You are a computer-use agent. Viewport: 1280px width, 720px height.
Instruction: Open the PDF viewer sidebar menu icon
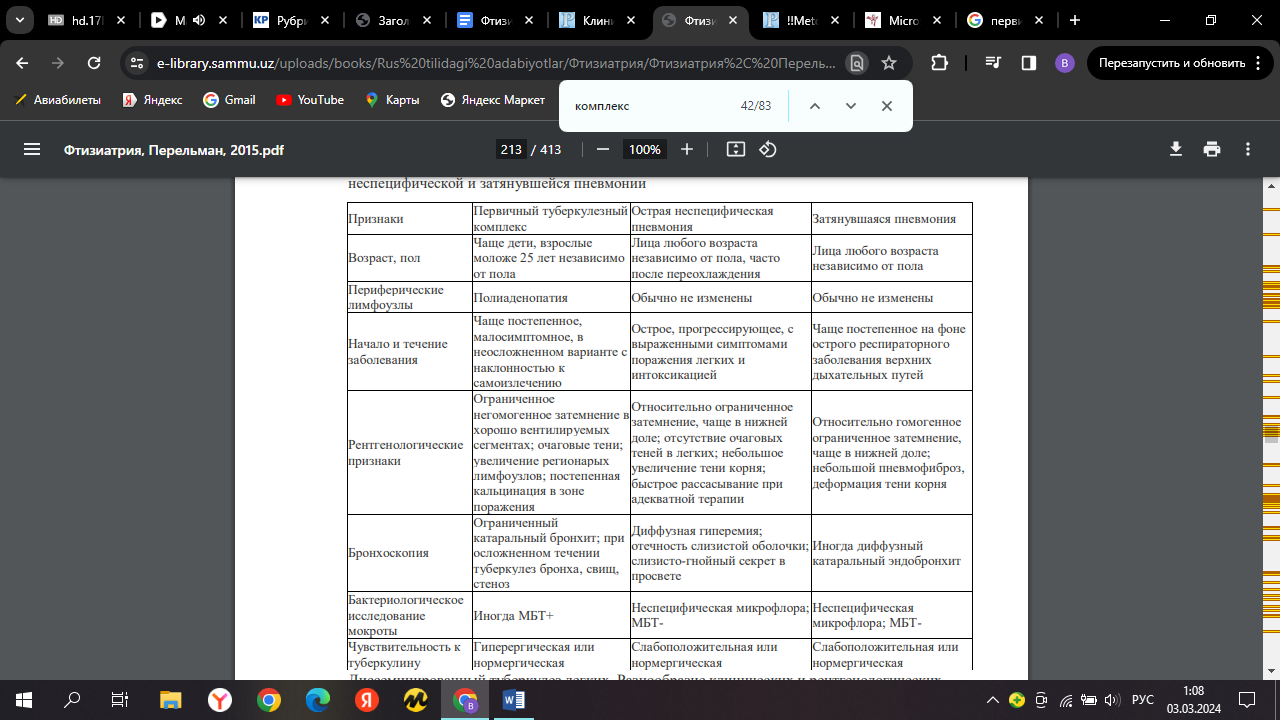pos(32,149)
